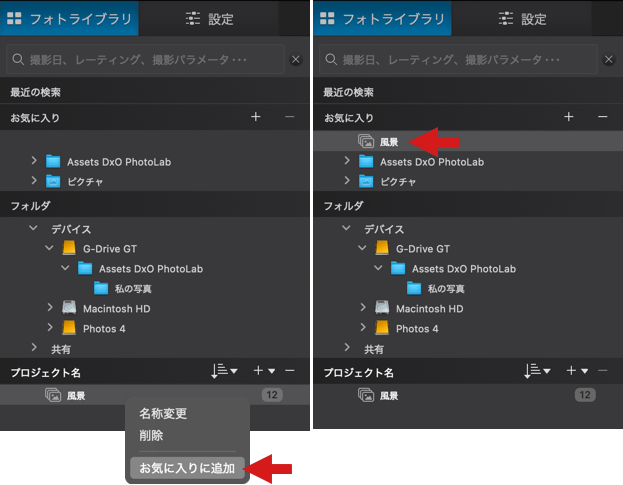Click ピクチャ folder icon in right panel

coord(366,181)
